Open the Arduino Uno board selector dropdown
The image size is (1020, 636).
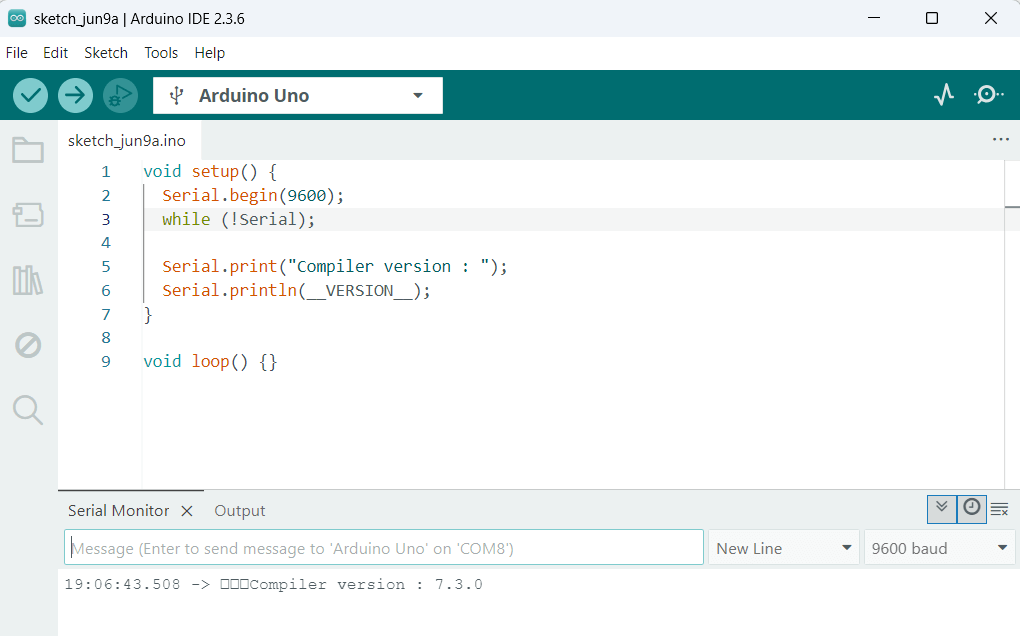pos(298,96)
